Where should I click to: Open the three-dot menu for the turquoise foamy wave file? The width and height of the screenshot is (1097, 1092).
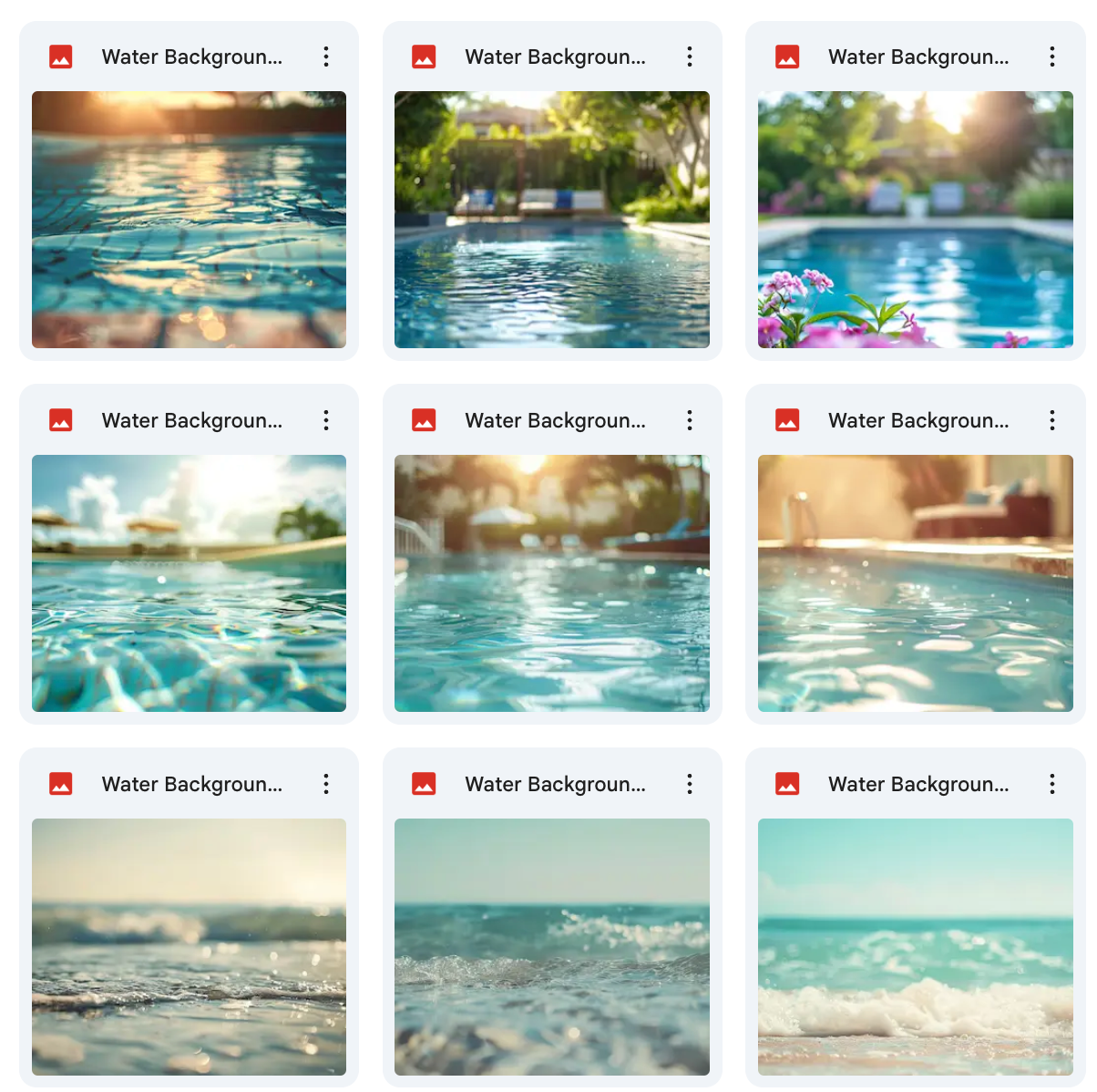click(x=1052, y=784)
